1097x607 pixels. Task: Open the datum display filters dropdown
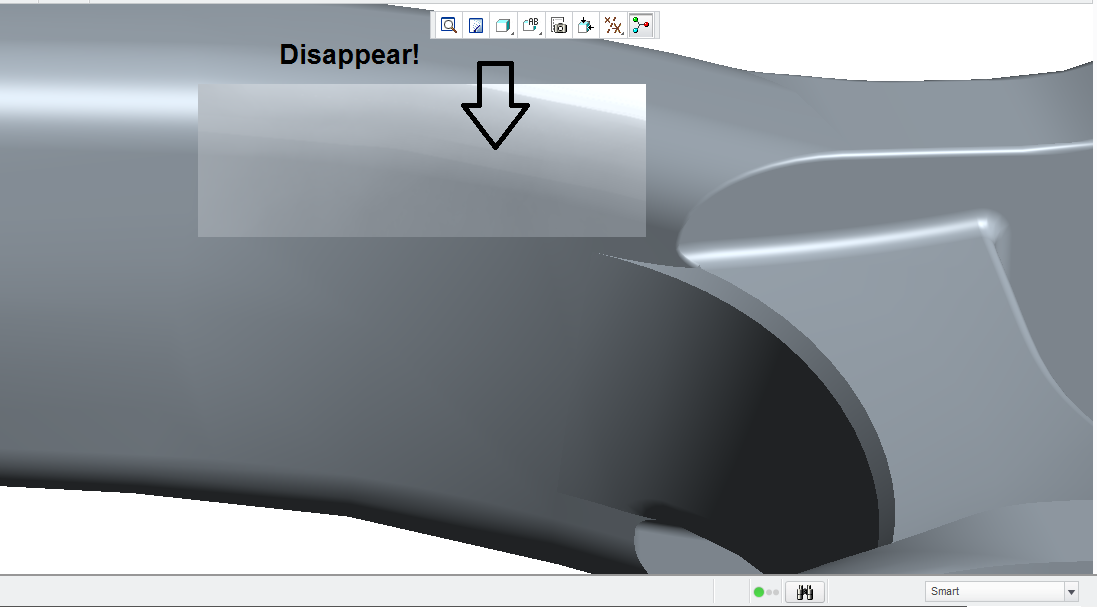(x=614, y=26)
